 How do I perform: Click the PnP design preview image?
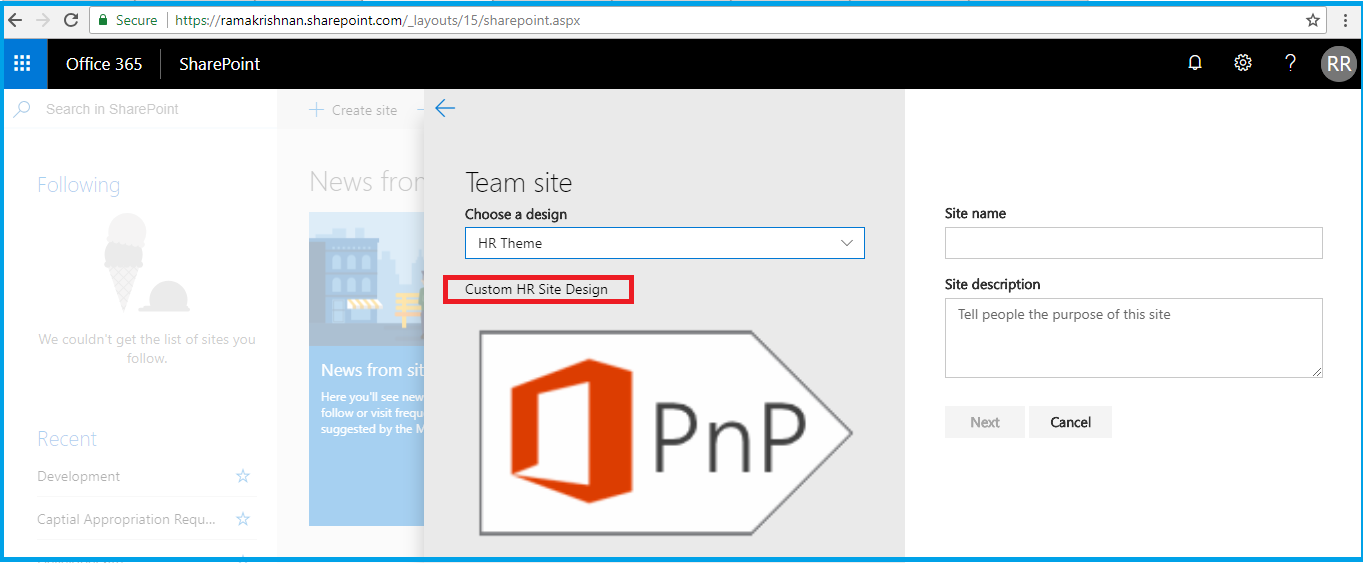coord(665,434)
